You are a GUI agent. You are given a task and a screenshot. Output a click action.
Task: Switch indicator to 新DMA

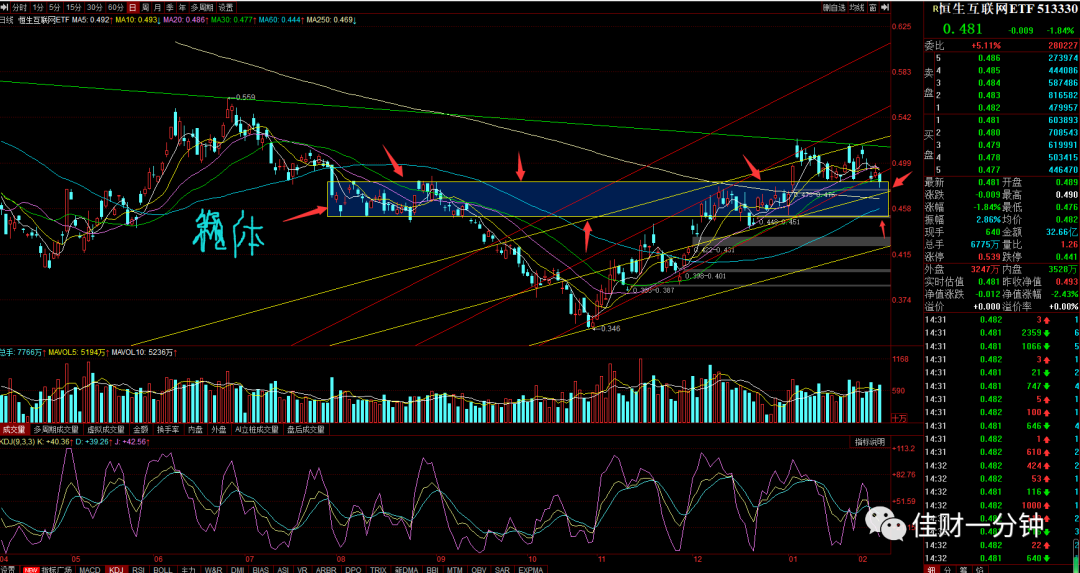coord(407,570)
